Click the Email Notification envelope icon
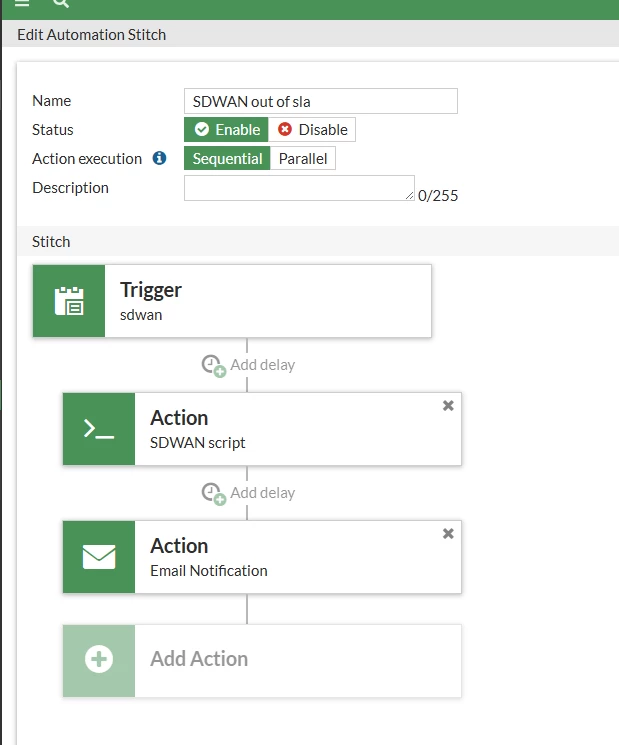The image size is (619, 745). (99, 557)
